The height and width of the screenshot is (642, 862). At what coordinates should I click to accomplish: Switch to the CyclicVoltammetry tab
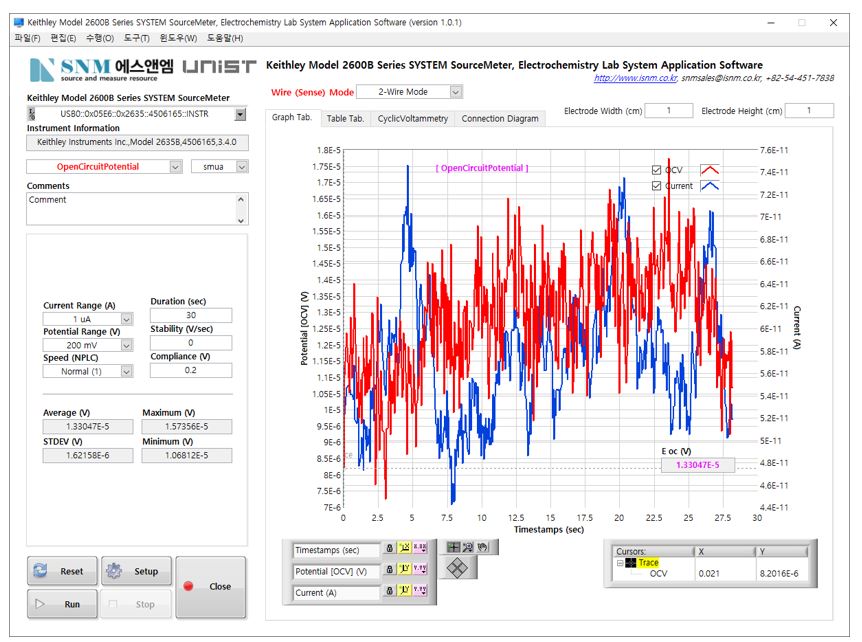pos(413,118)
